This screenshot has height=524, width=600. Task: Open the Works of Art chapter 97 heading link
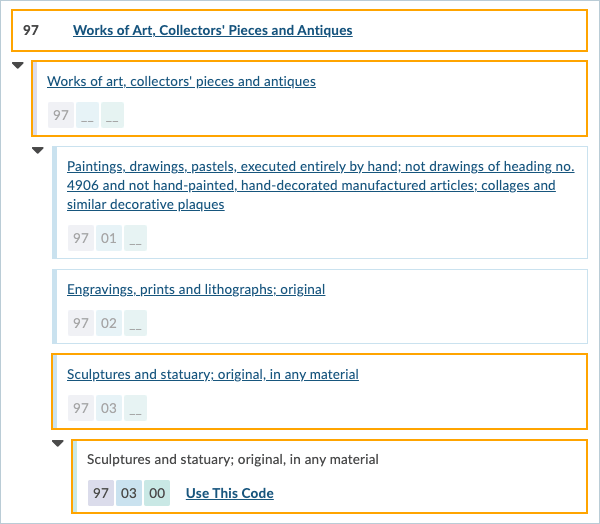[212, 30]
